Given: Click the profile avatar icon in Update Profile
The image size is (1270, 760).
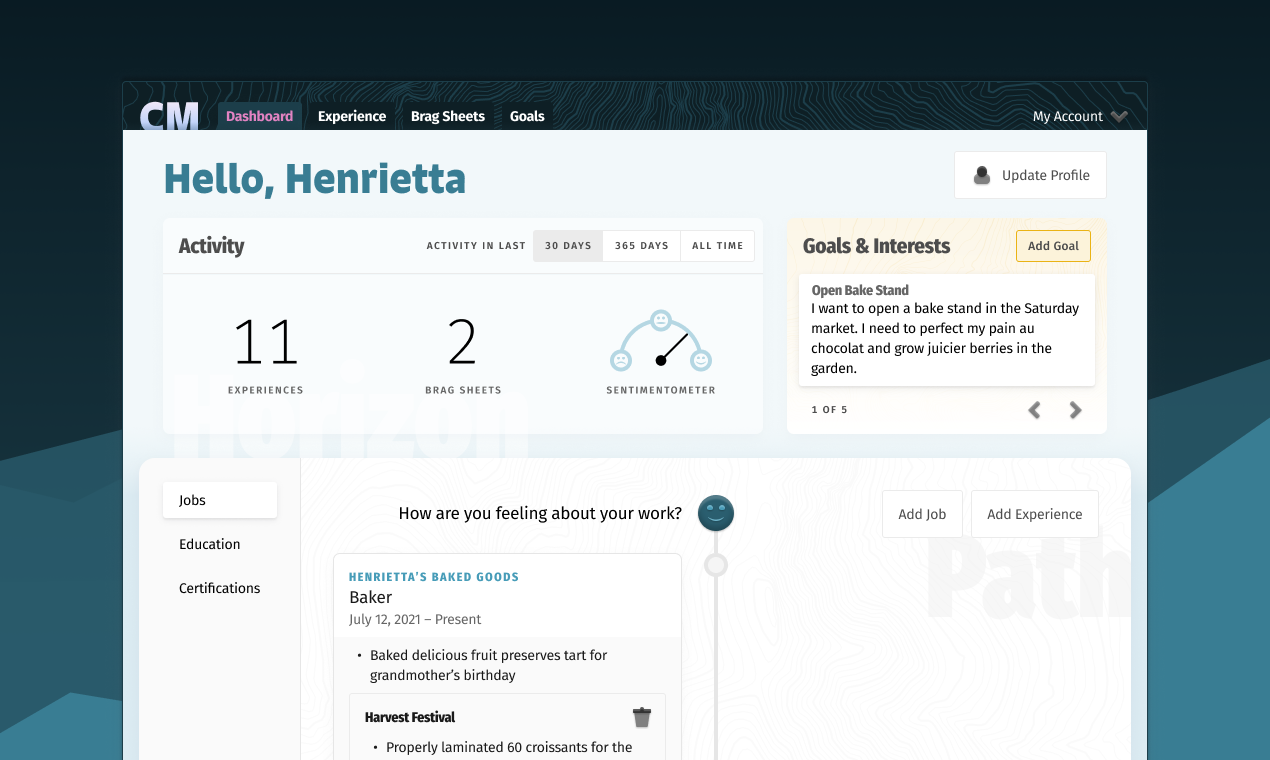Looking at the screenshot, I should click(x=982, y=175).
